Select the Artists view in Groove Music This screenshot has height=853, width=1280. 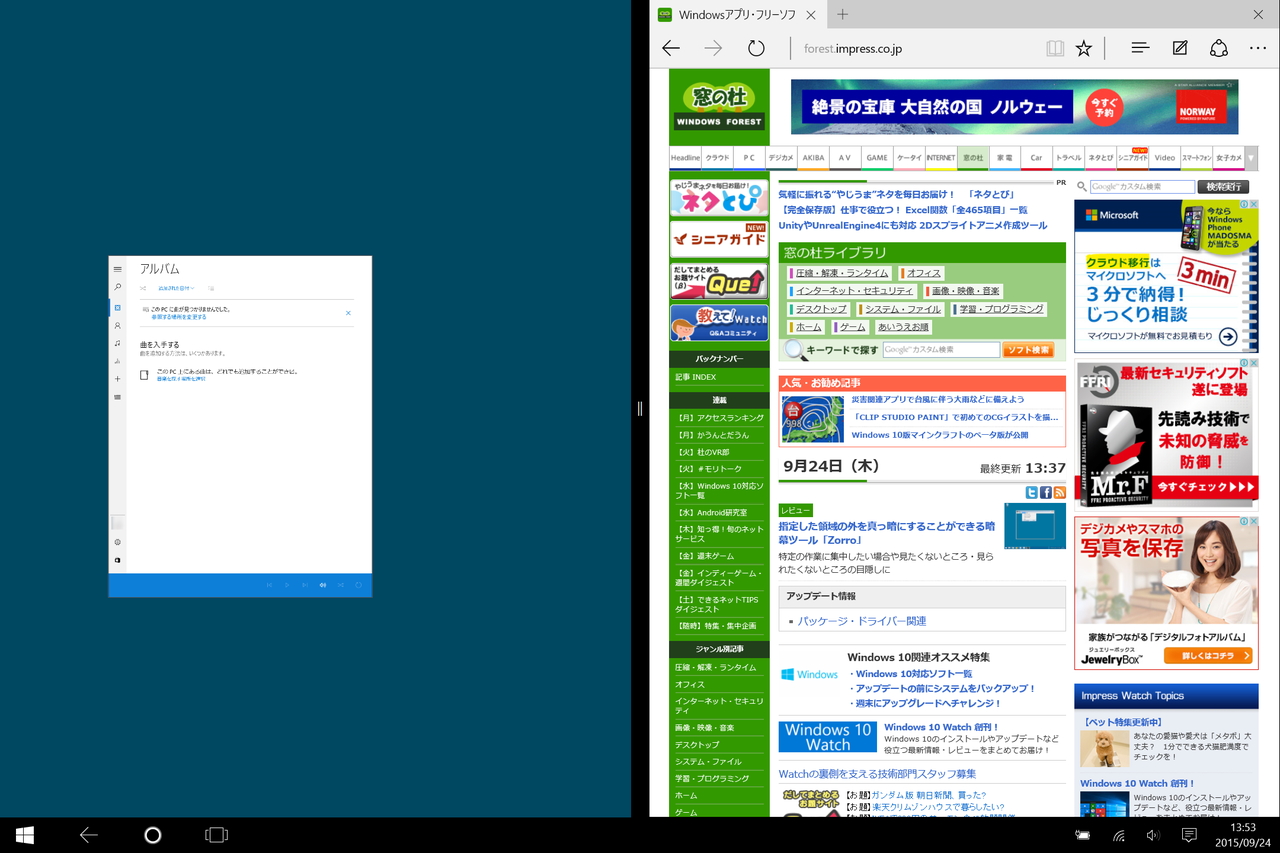(x=117, y=326)
